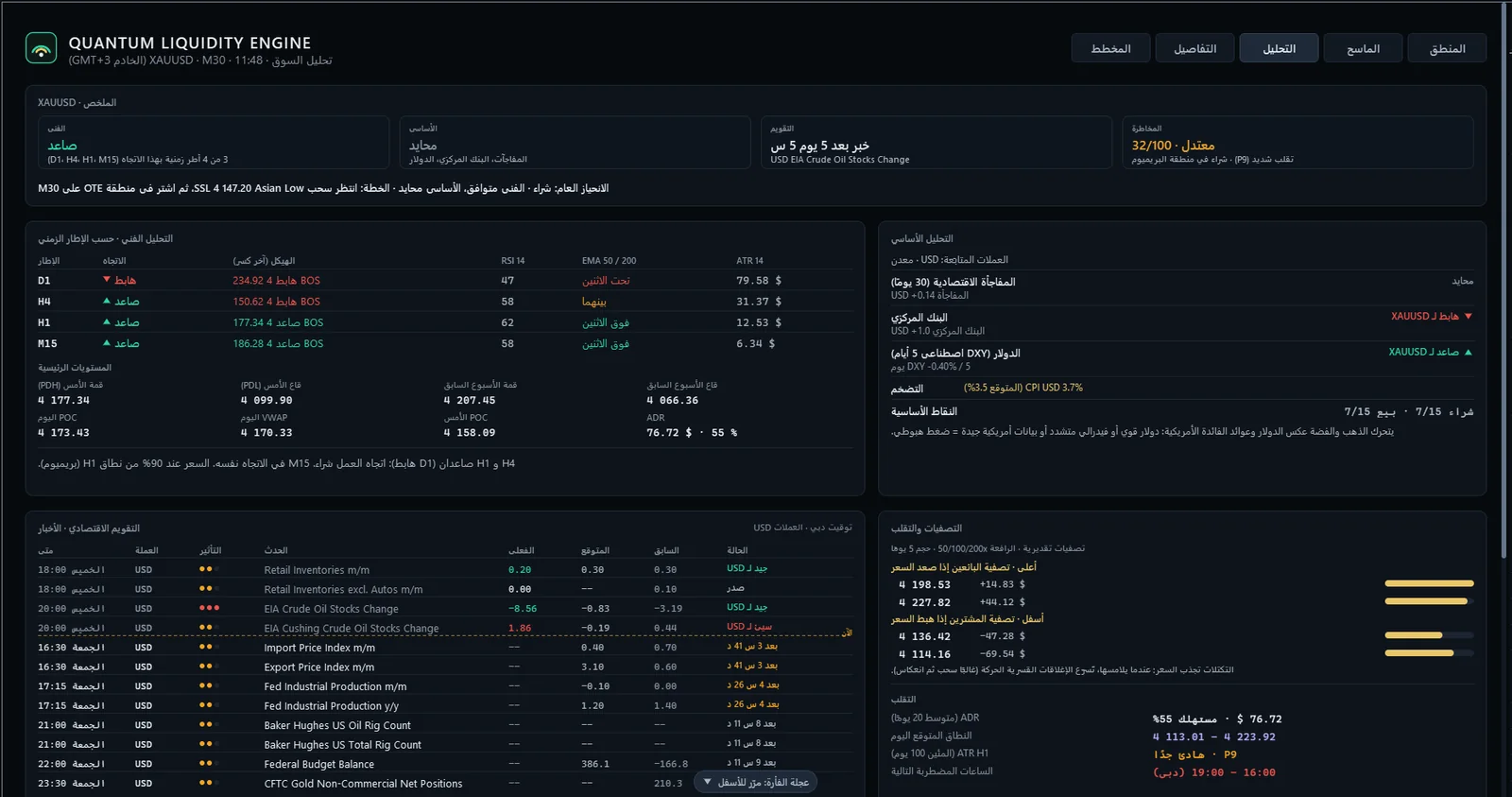This screenshot has height=797, width=1512.
Task: Select the Fed Industrial Production m/m event row
Action: click(445, 686)
